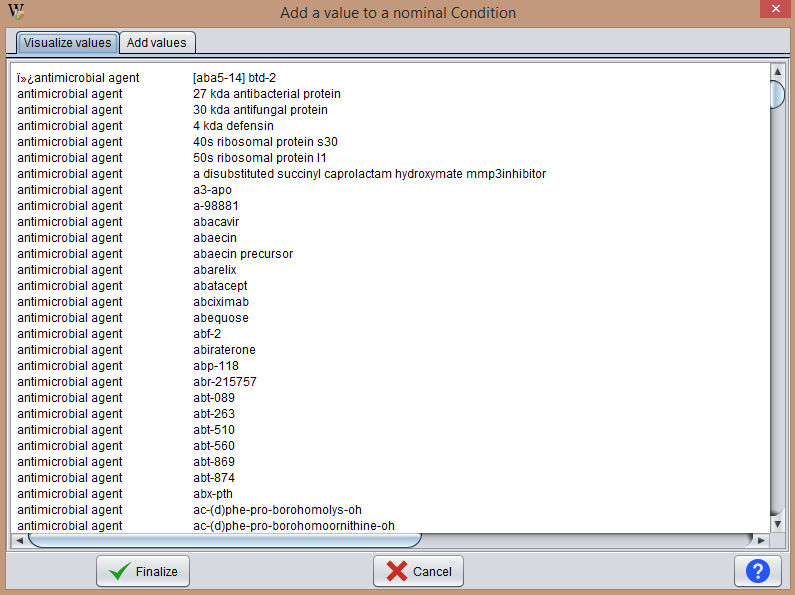The image size is (795, 595).
Task: Select the 'abaecin precursor' value
Action: 243,253
